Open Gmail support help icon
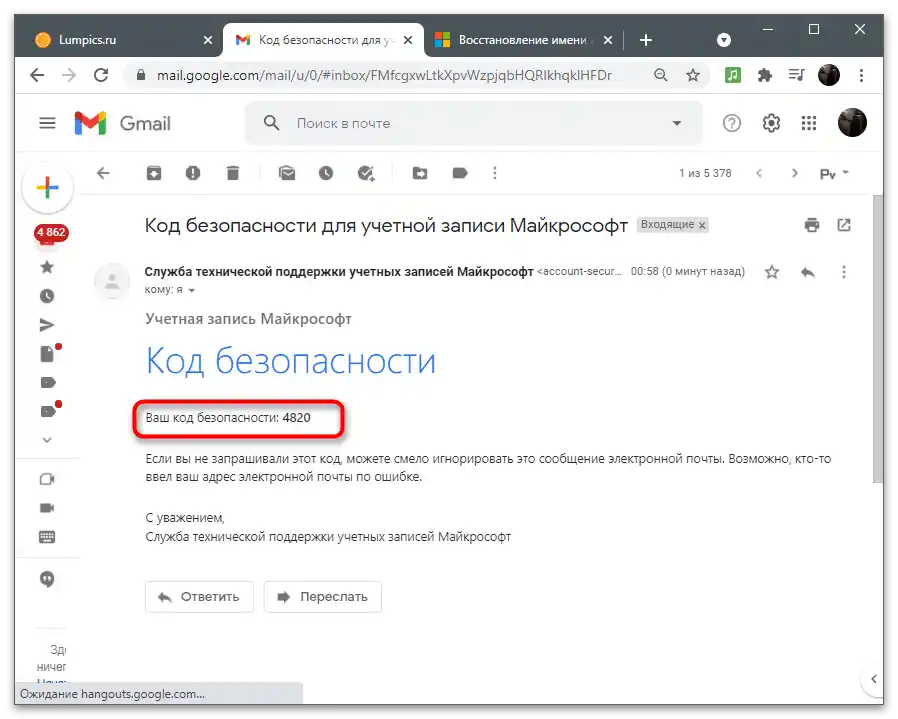 [x=731, y=123]
